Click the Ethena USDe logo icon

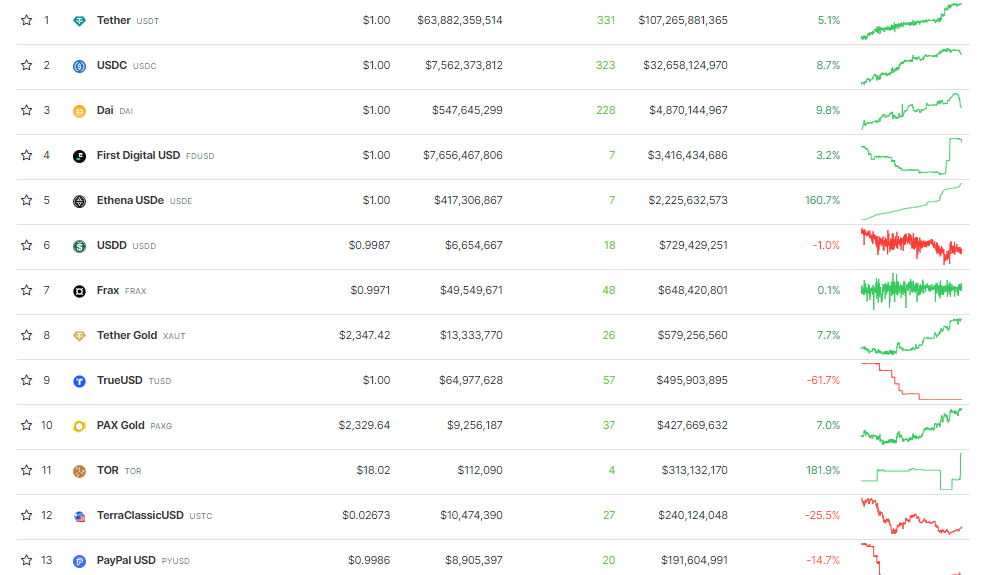click(x=79, y=201)
